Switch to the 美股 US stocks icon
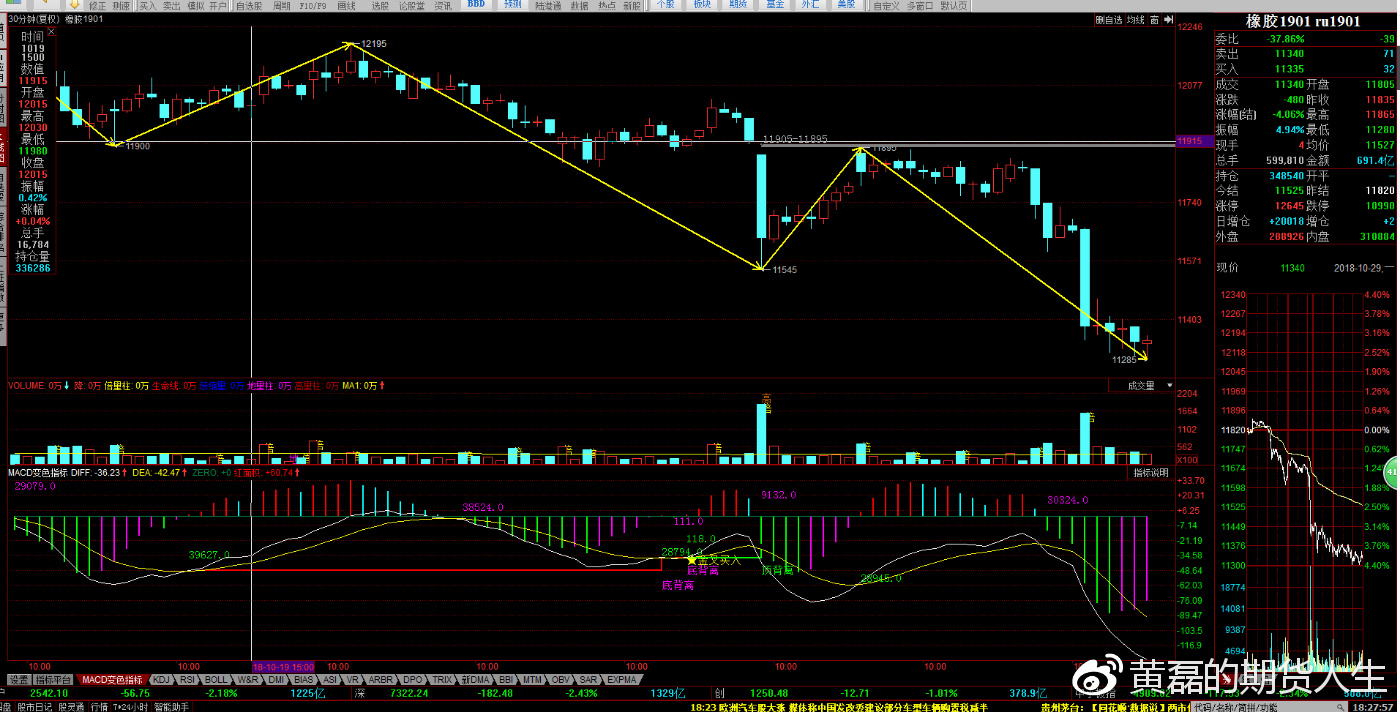 click(846, 5)
